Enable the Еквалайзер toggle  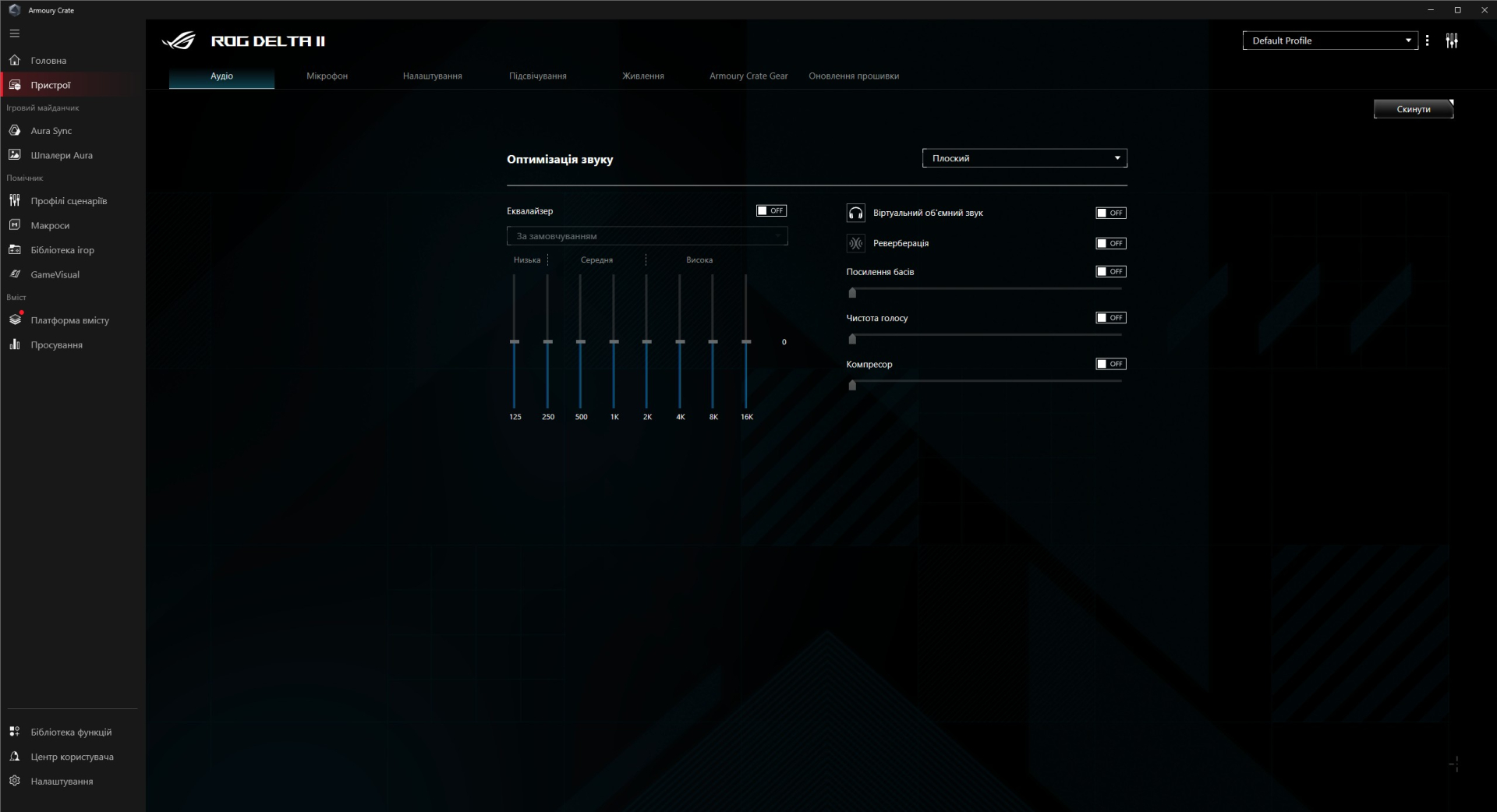(x=771, y=211)
